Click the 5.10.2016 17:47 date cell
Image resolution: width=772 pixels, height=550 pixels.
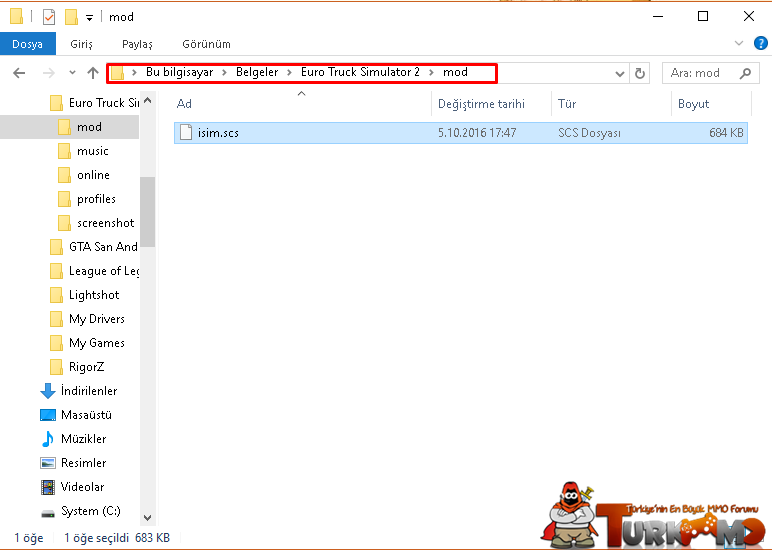click(x=477, y=132)
